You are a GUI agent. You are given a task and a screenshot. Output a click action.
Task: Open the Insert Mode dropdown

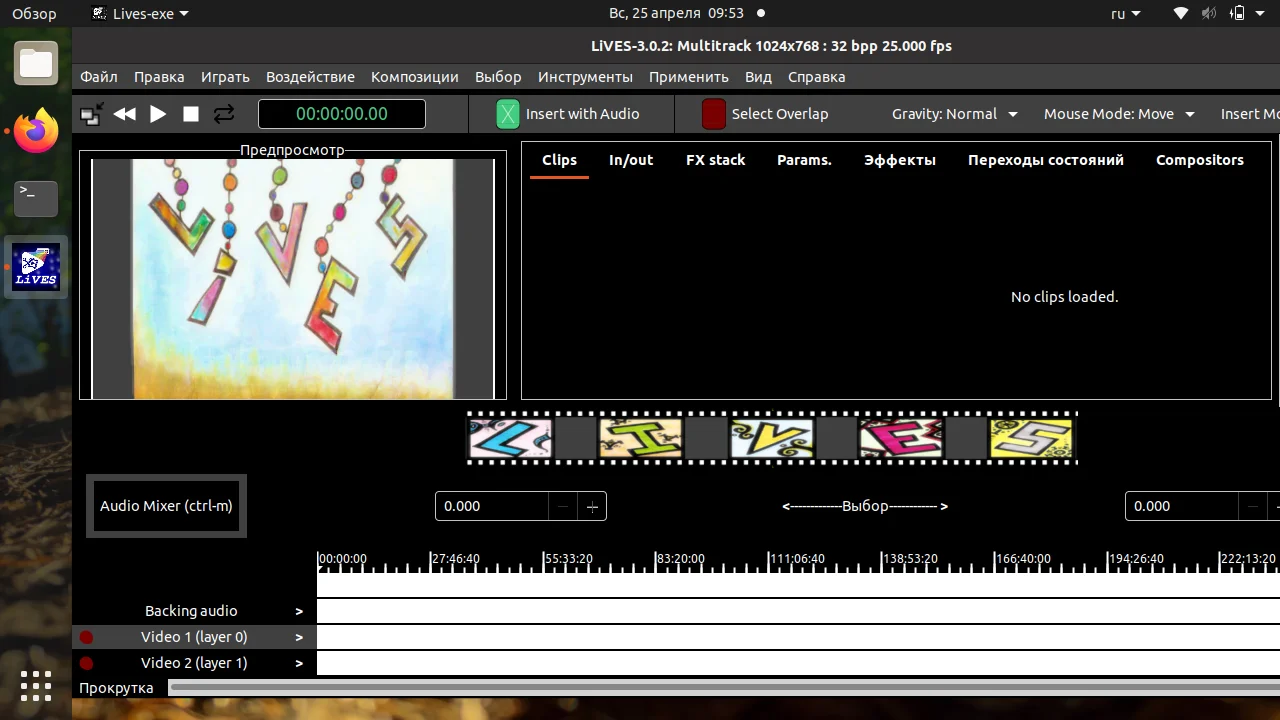coord(1249,114)
